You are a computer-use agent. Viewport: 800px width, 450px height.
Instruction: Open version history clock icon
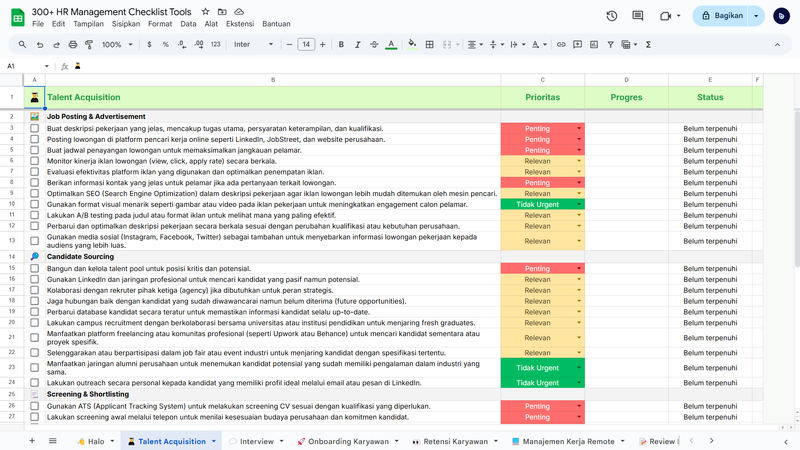point(612,16)
